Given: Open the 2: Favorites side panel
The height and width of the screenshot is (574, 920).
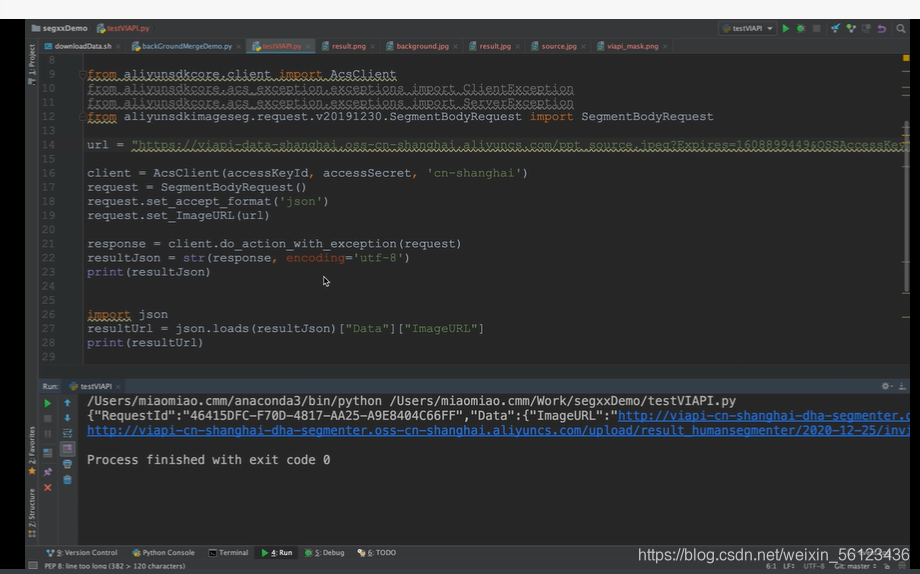Looking at the screenshot, I should pos(32,450).
